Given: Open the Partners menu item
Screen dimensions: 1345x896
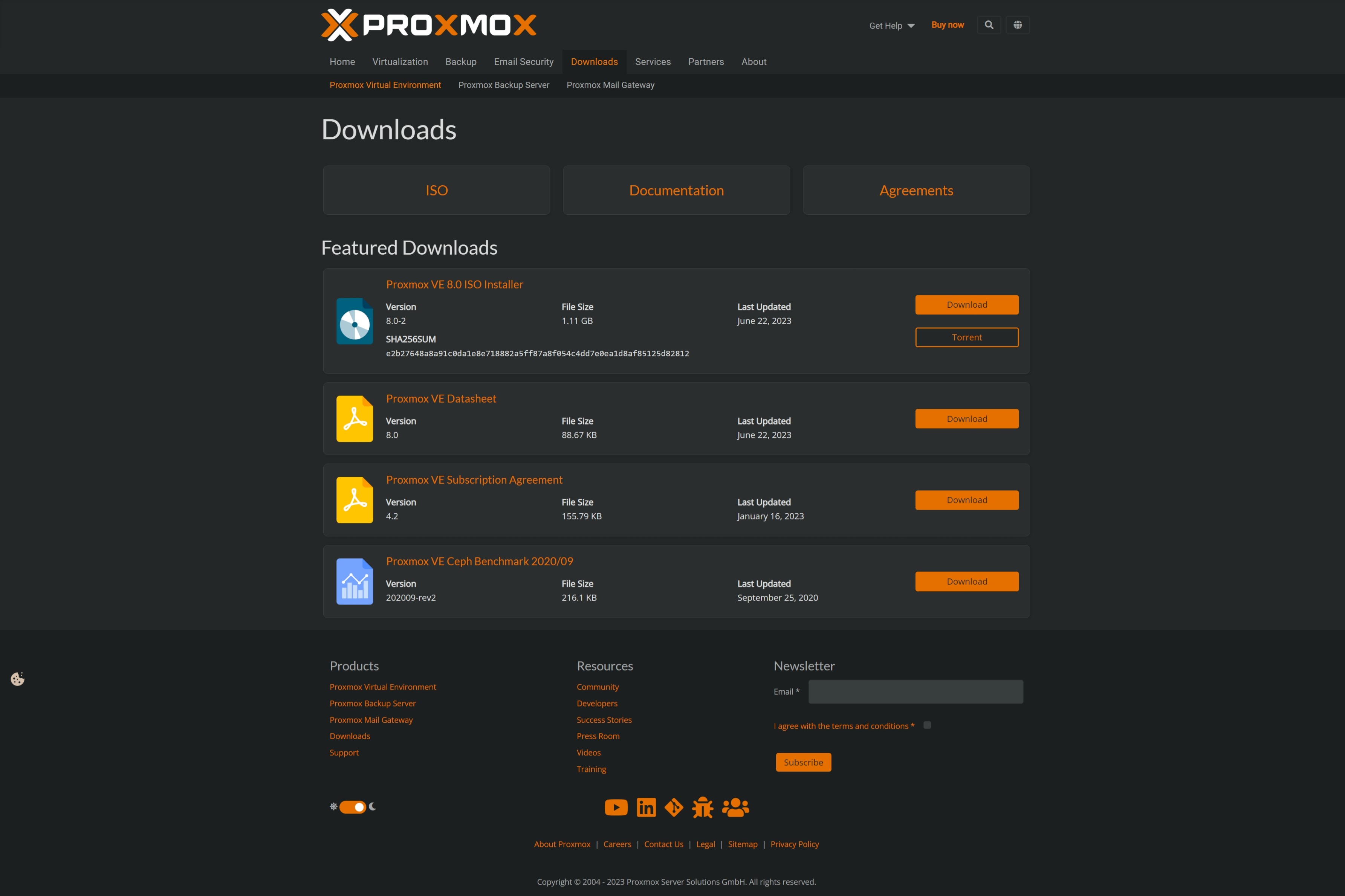Looking at the screenshot, I should click(706, 62).
